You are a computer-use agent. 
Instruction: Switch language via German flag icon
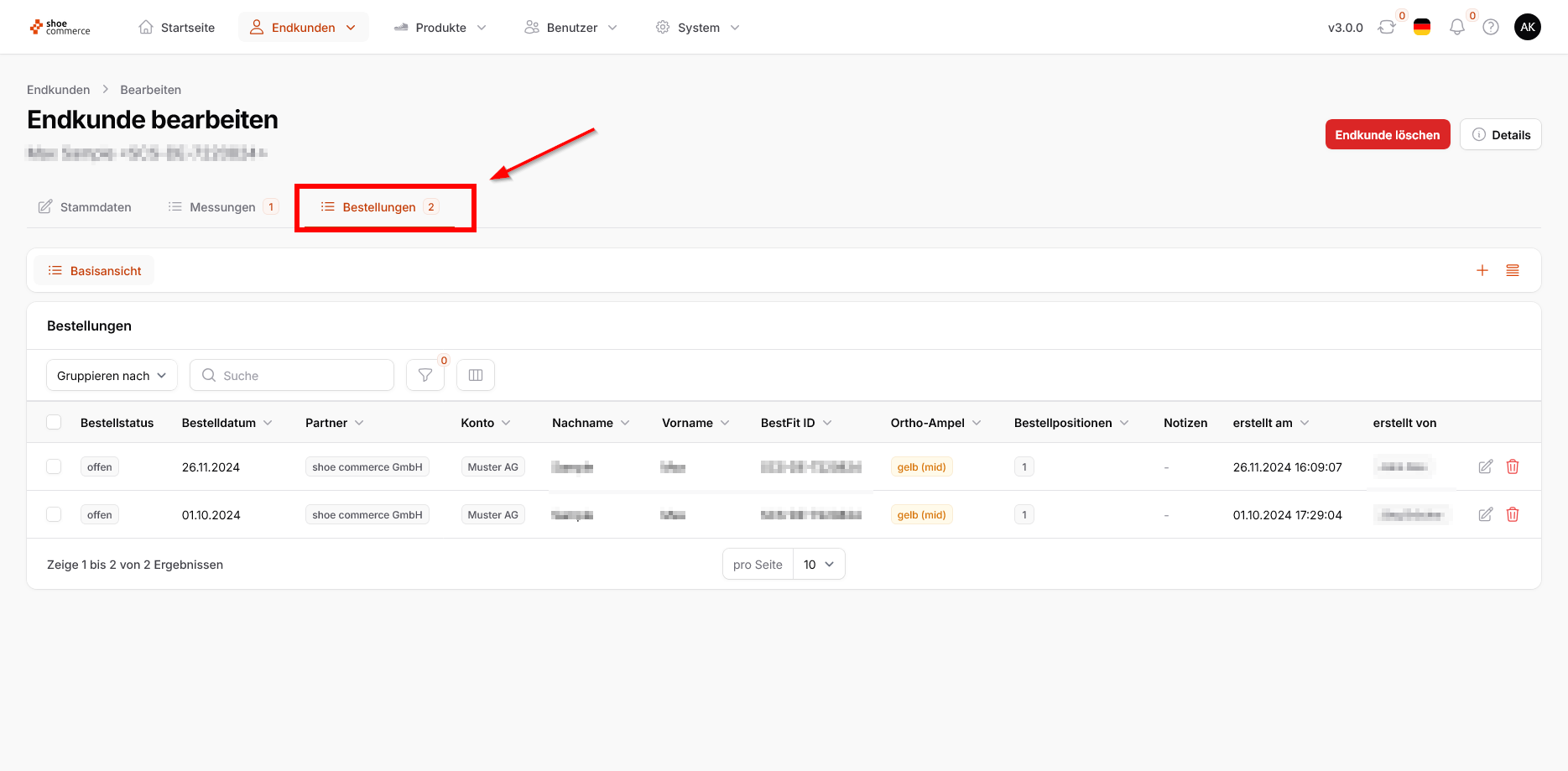coord(1422,28)
